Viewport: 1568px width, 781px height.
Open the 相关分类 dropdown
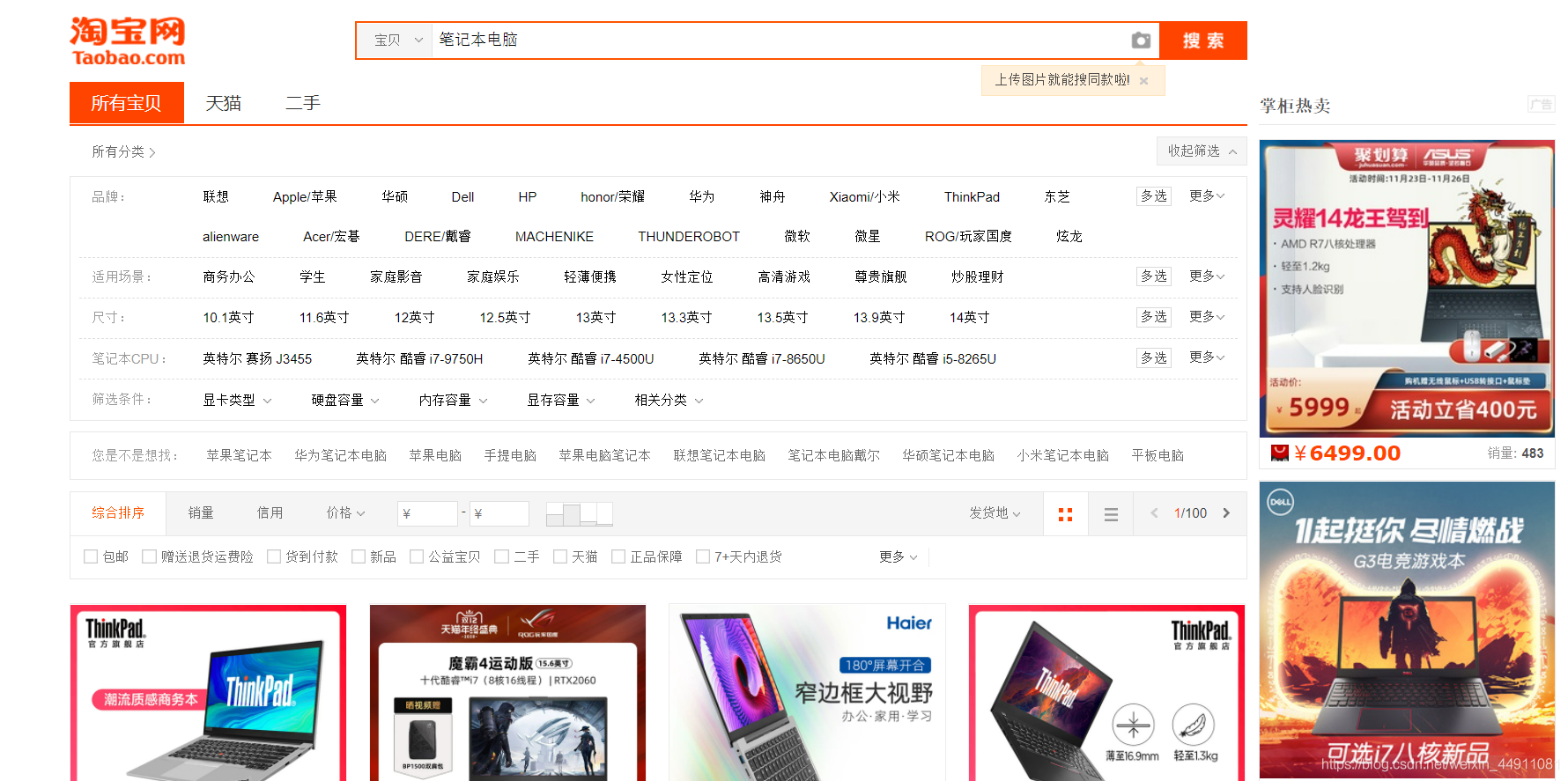tap(669, 401)
